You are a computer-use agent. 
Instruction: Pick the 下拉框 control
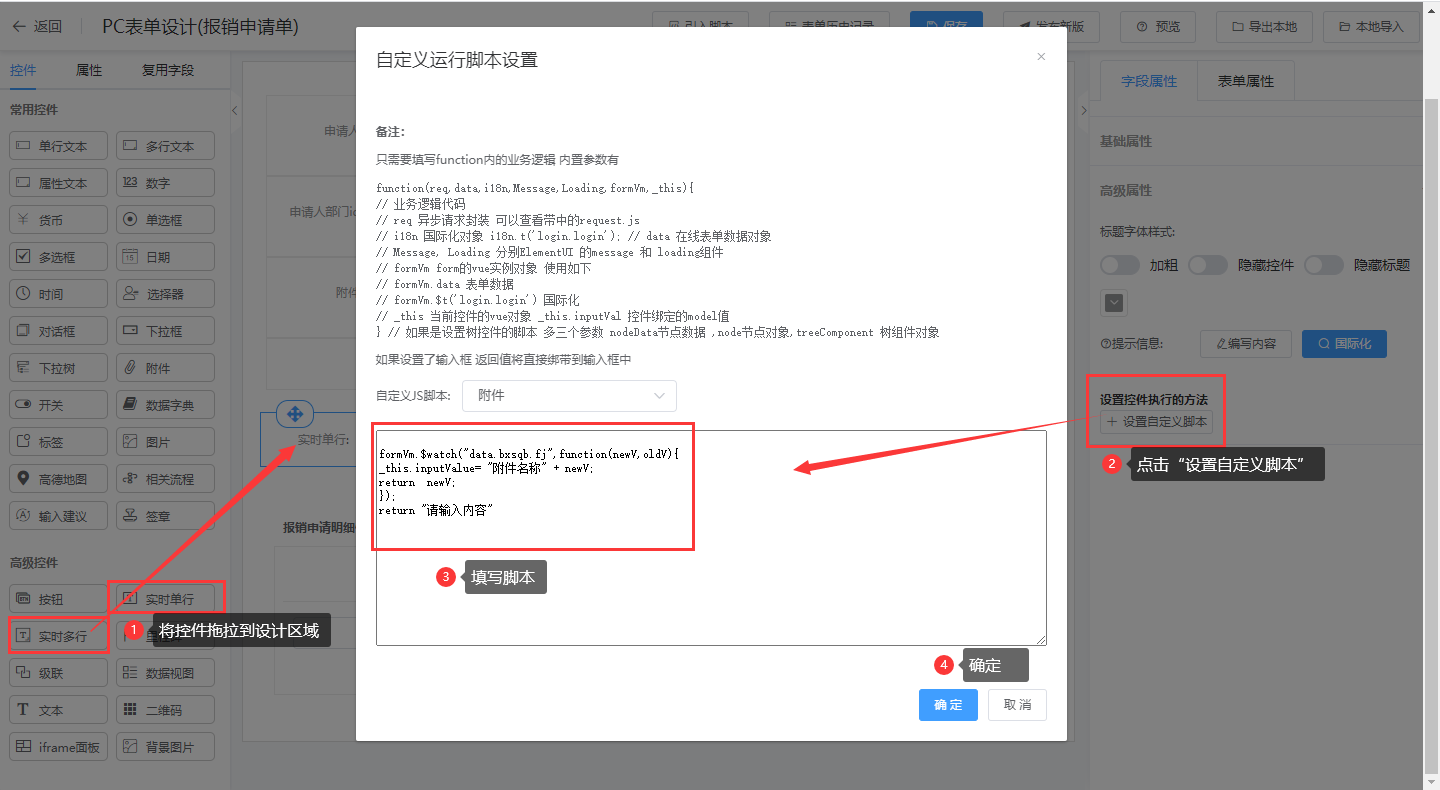point(165,331)
